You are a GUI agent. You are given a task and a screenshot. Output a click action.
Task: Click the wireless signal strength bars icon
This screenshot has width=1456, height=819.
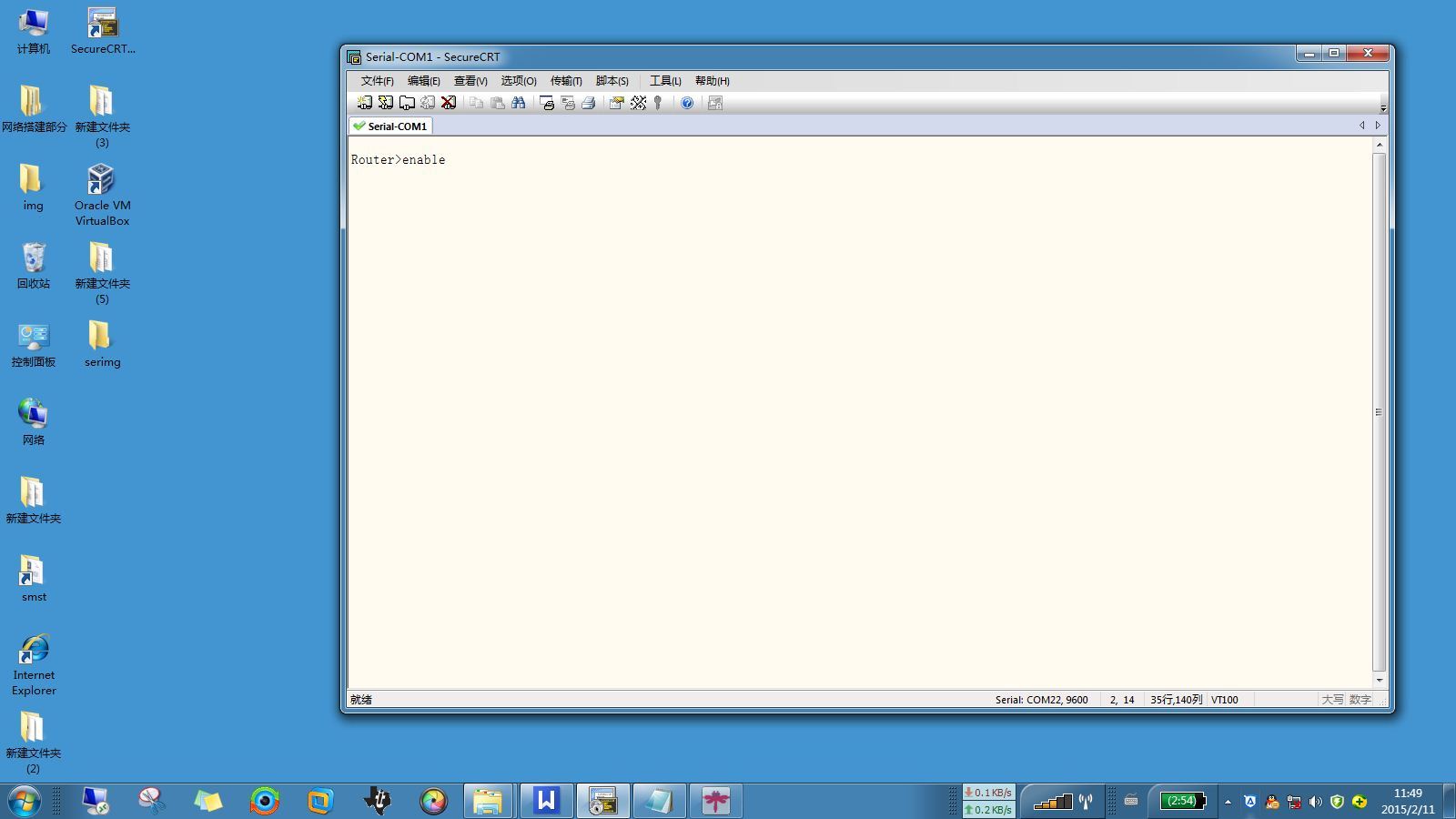point(1053,802)
